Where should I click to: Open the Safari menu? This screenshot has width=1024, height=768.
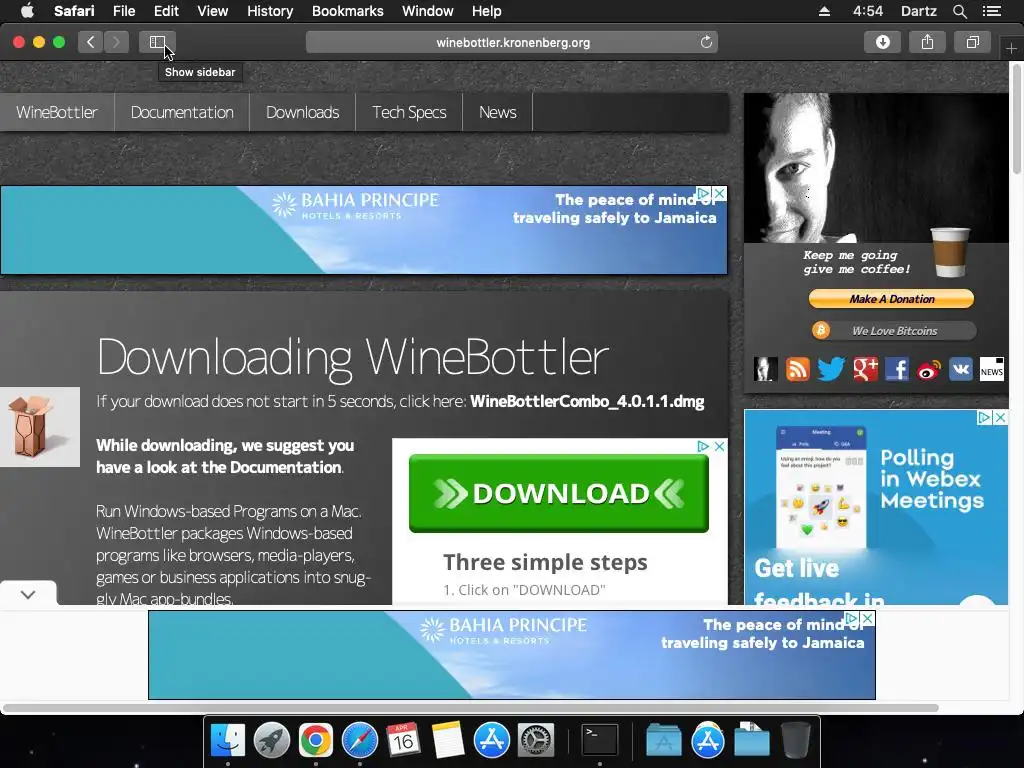pos(74,11)
